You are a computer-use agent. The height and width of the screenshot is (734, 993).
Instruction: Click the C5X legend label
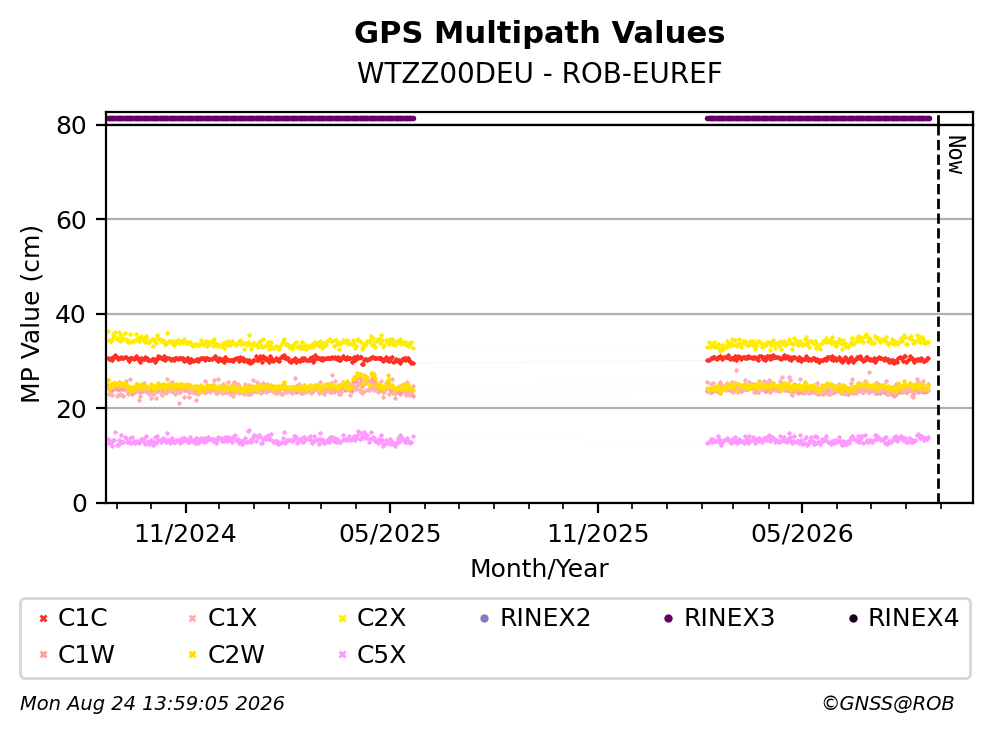click(381, 654)
